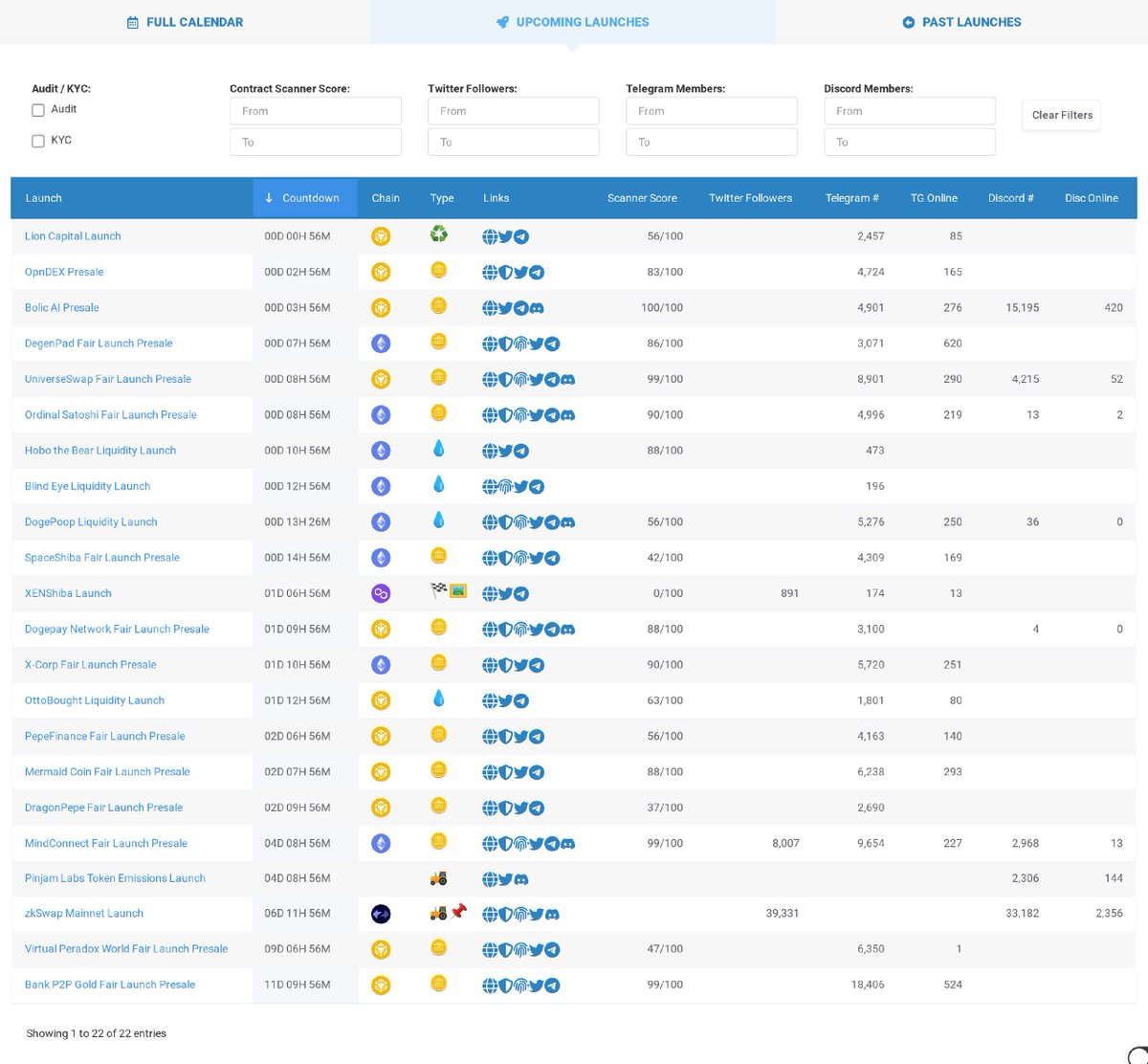Click coin type icon in Bank P2P Gold row
The width and height of the screenshot is (1148, 1064).
coord(438,983)
